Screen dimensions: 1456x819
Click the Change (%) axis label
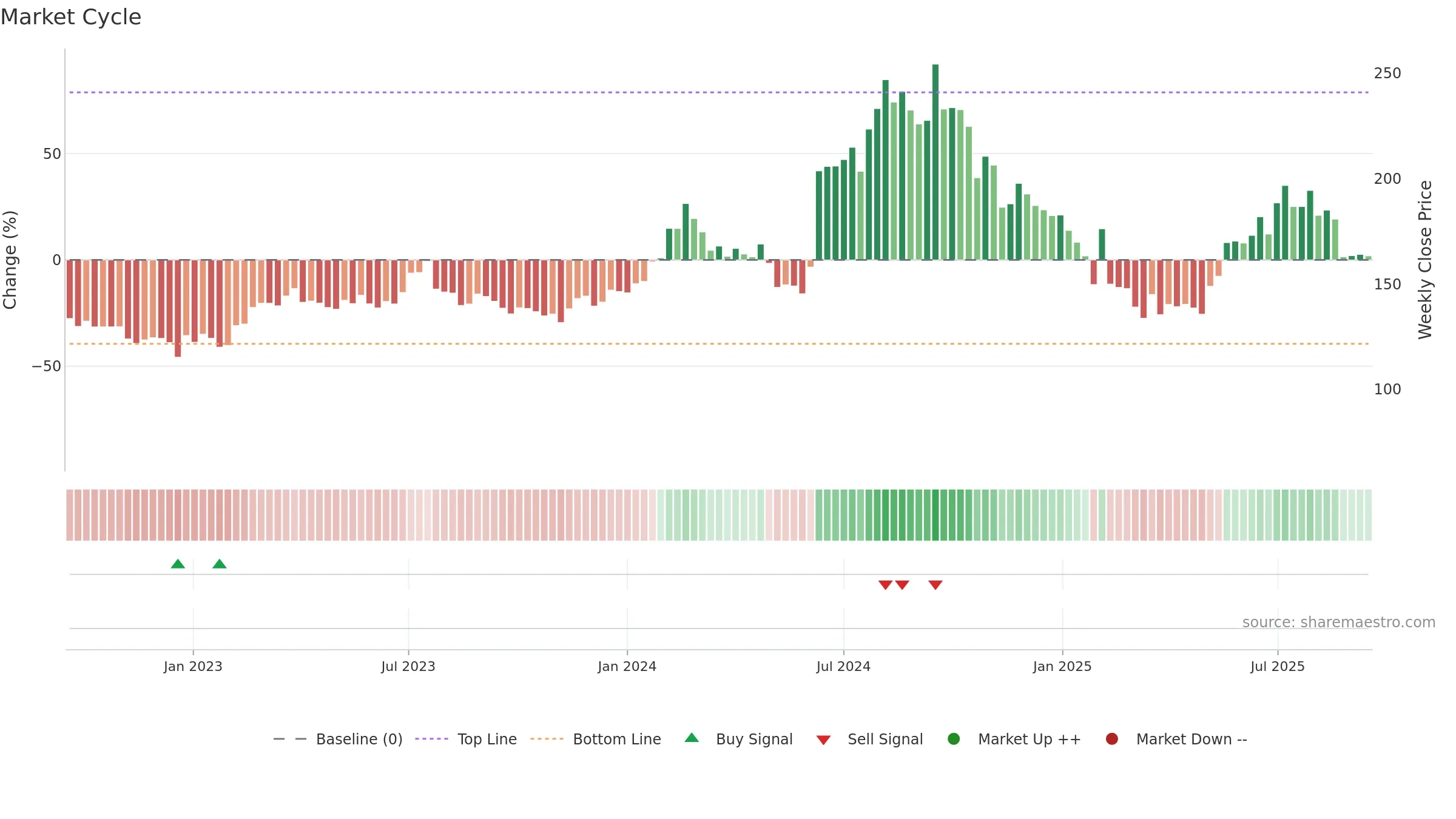[10, 260]
